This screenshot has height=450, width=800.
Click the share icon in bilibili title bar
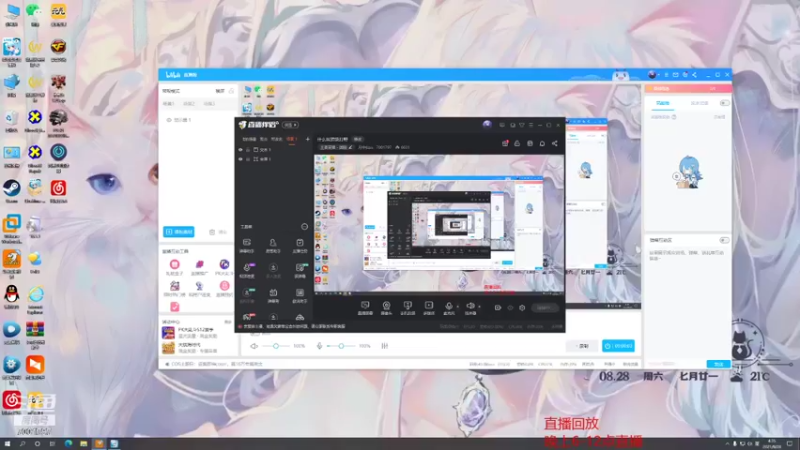694,75
